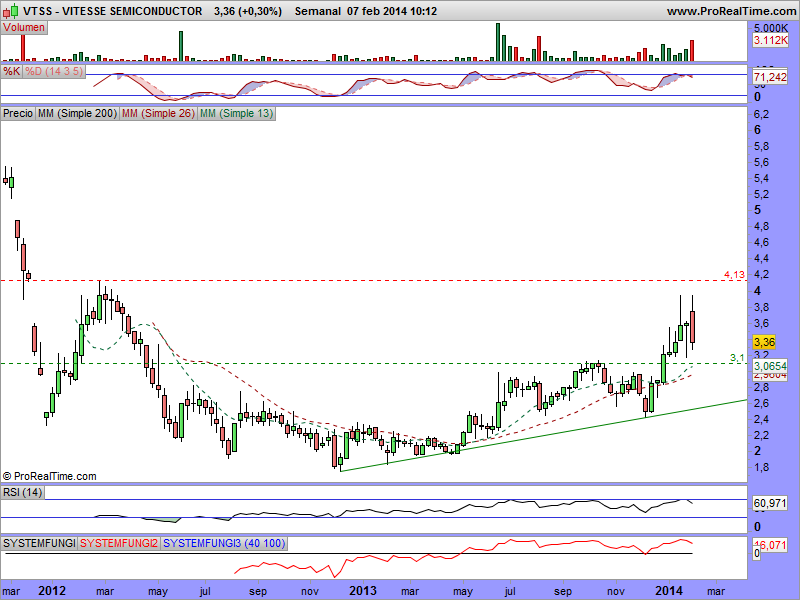Click the 3.112K volume value tag
This screenshot has width=800, height=600.
tap(770, 40)
